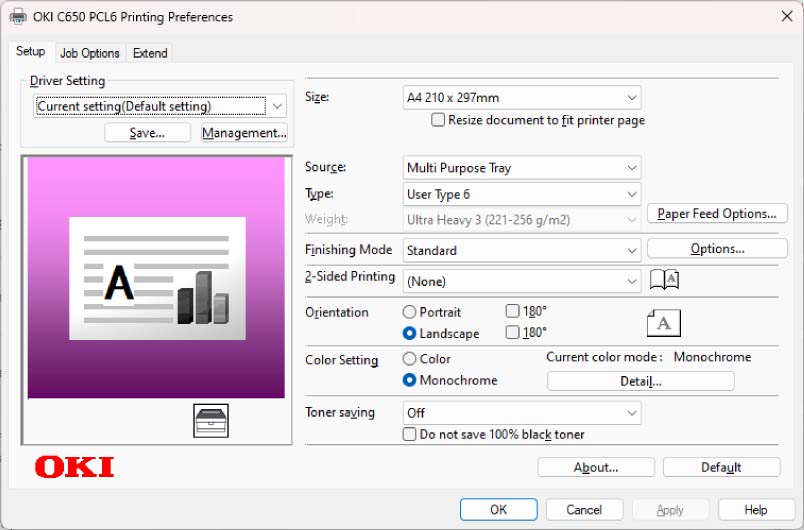
Task: Open Toner saving dropdown
Action: coord(522,413)
